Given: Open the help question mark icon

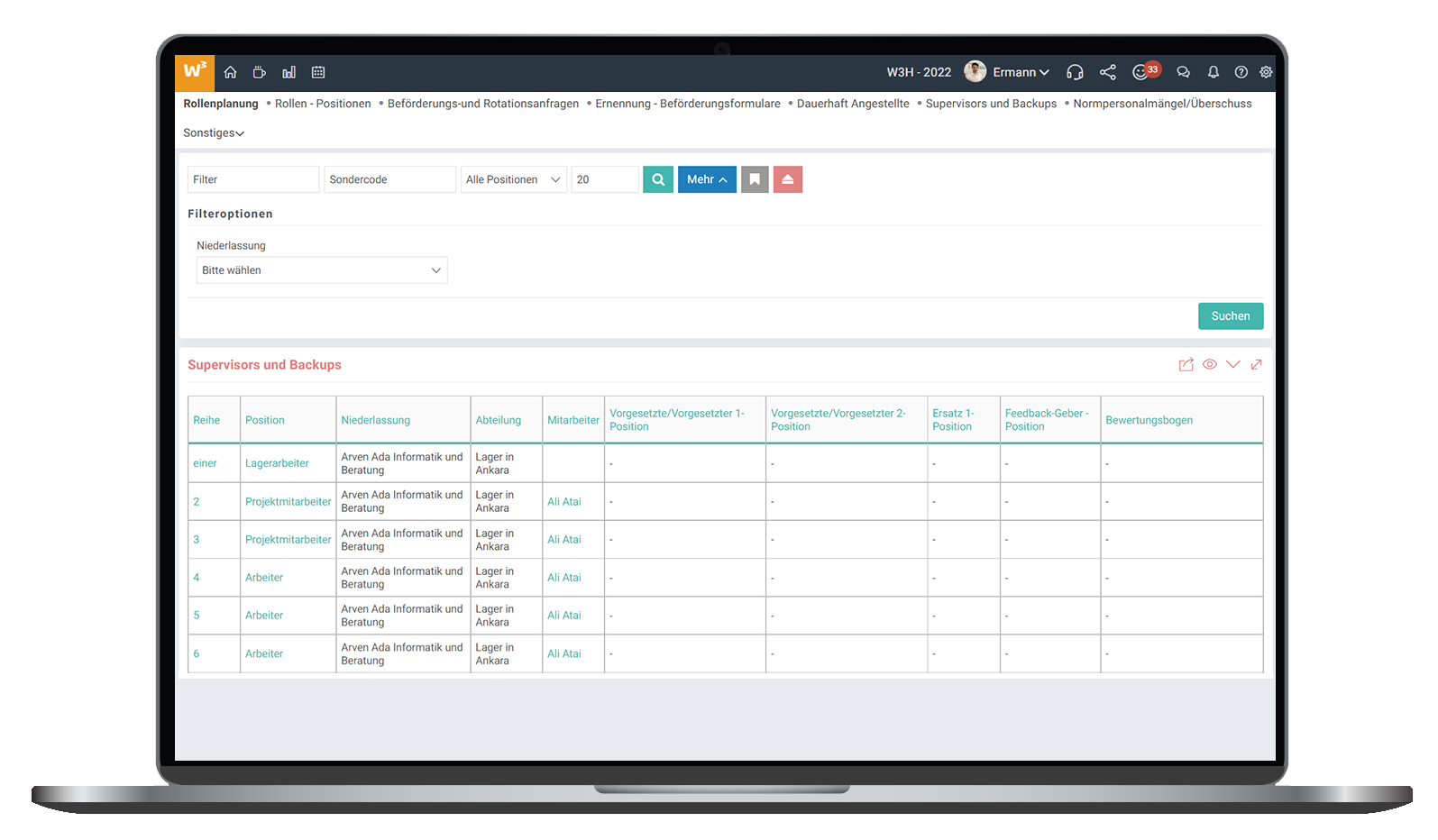Looking at the screenshot, I should tap(1241, 72).
